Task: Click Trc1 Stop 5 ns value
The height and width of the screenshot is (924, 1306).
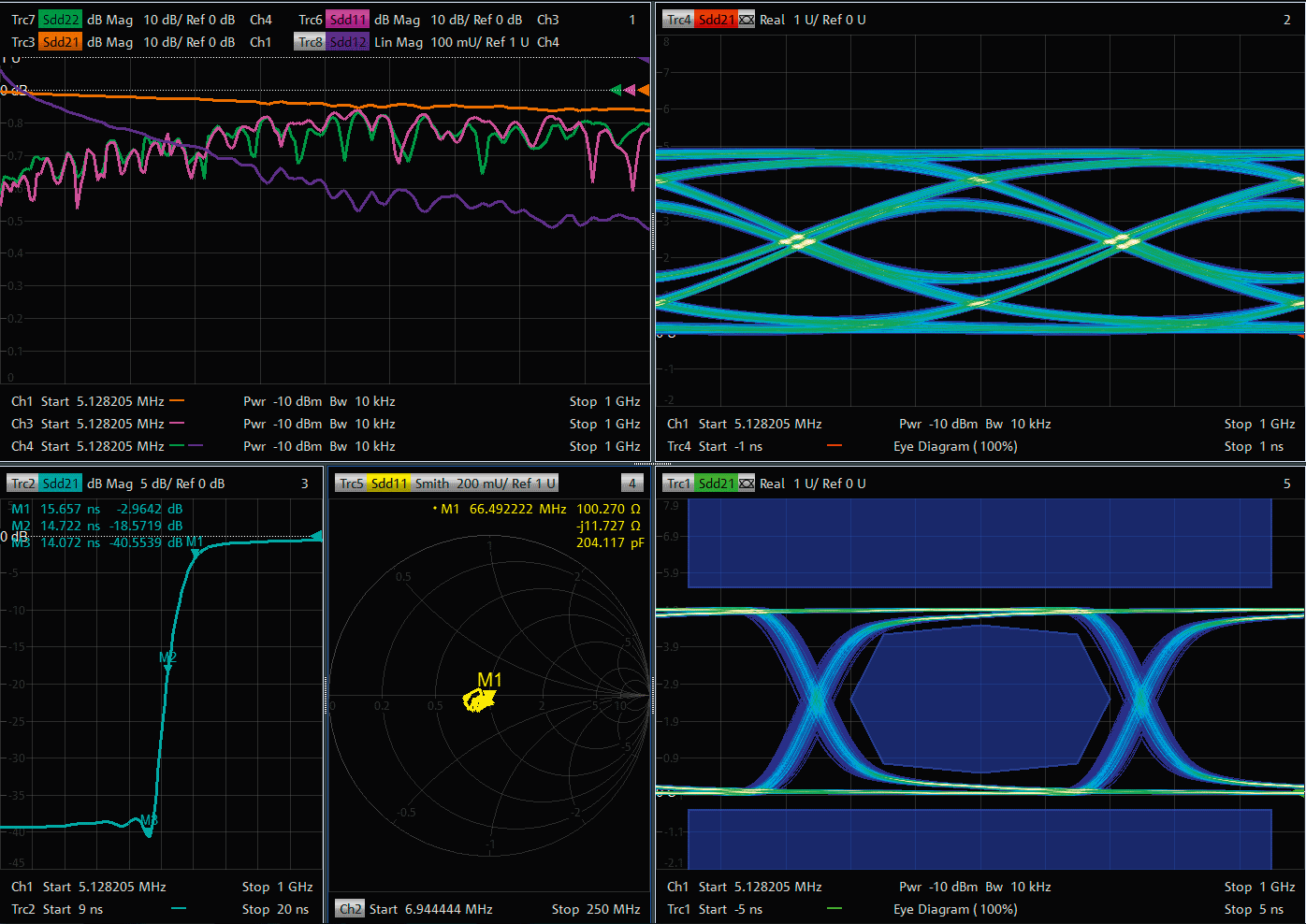Action: tap(1254, 909)
